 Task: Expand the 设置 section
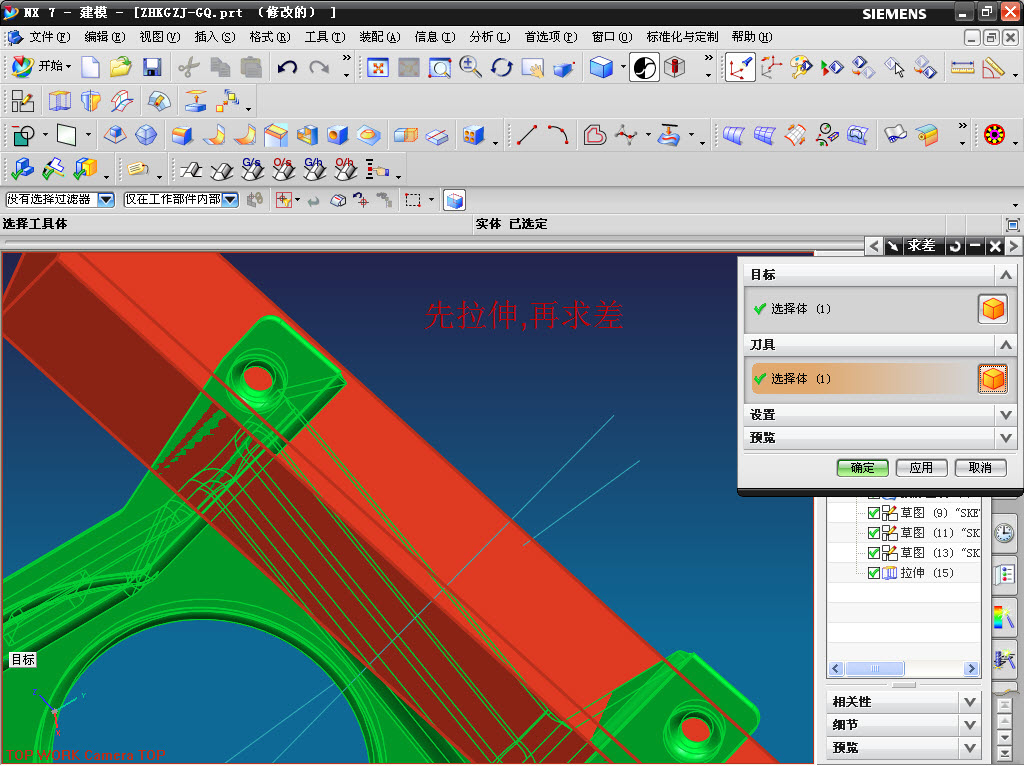(x=1006, y=415)
